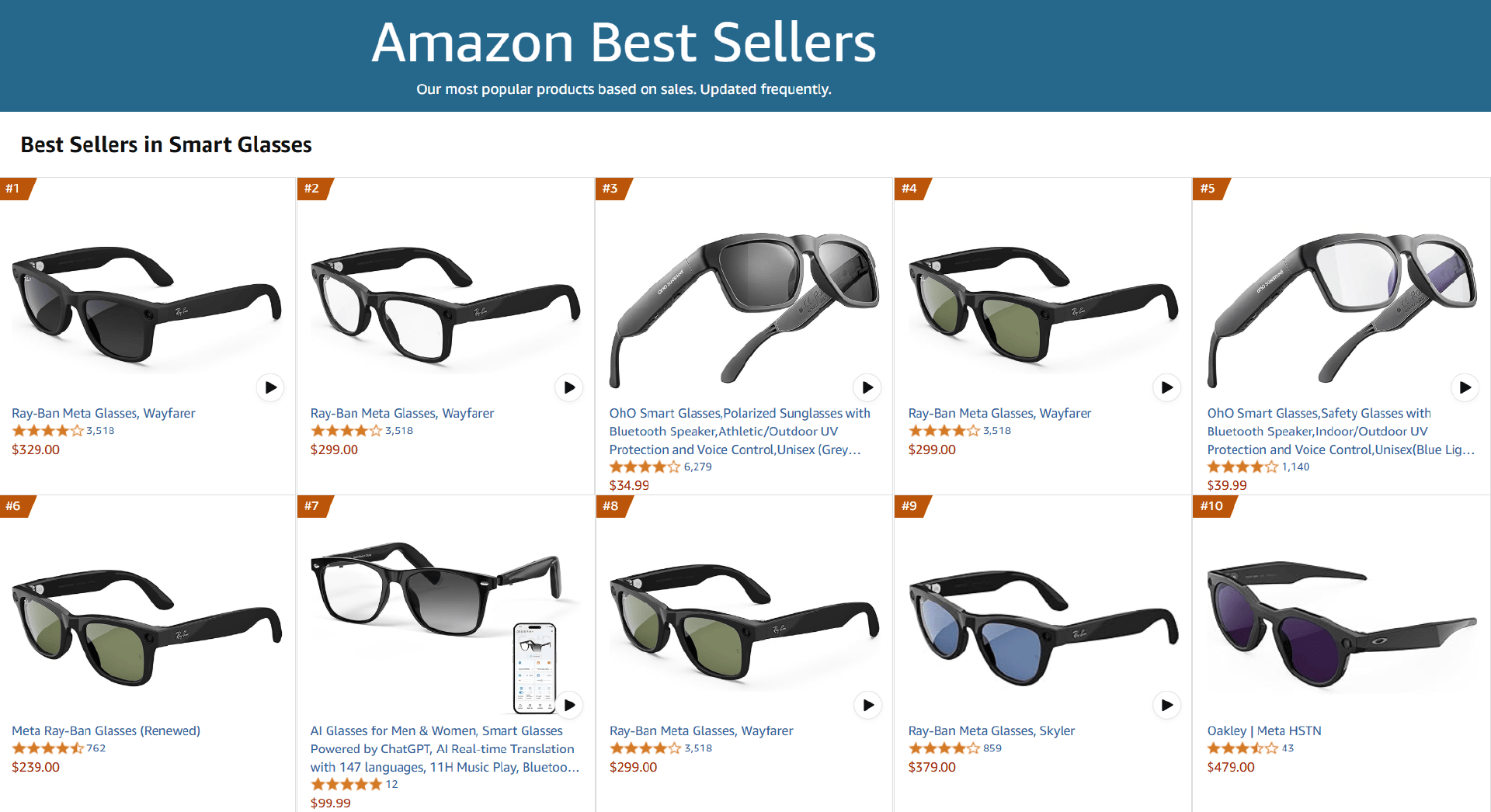The image size is (1491, 812).
Task: View the 762 ratings for renewed glasses
Action: click(x=96, y=748)
